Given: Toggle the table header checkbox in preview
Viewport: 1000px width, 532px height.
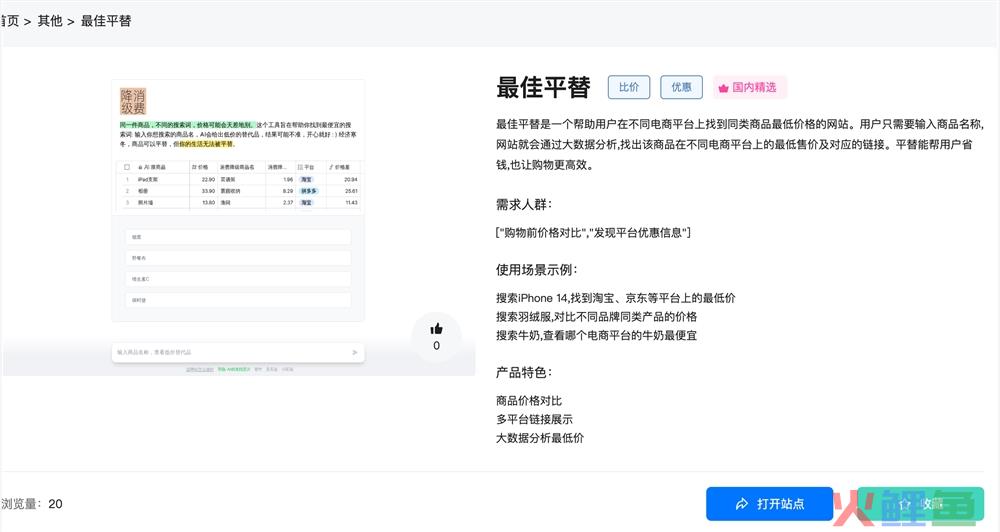Looking at the screenshot, I should point(127,167).
